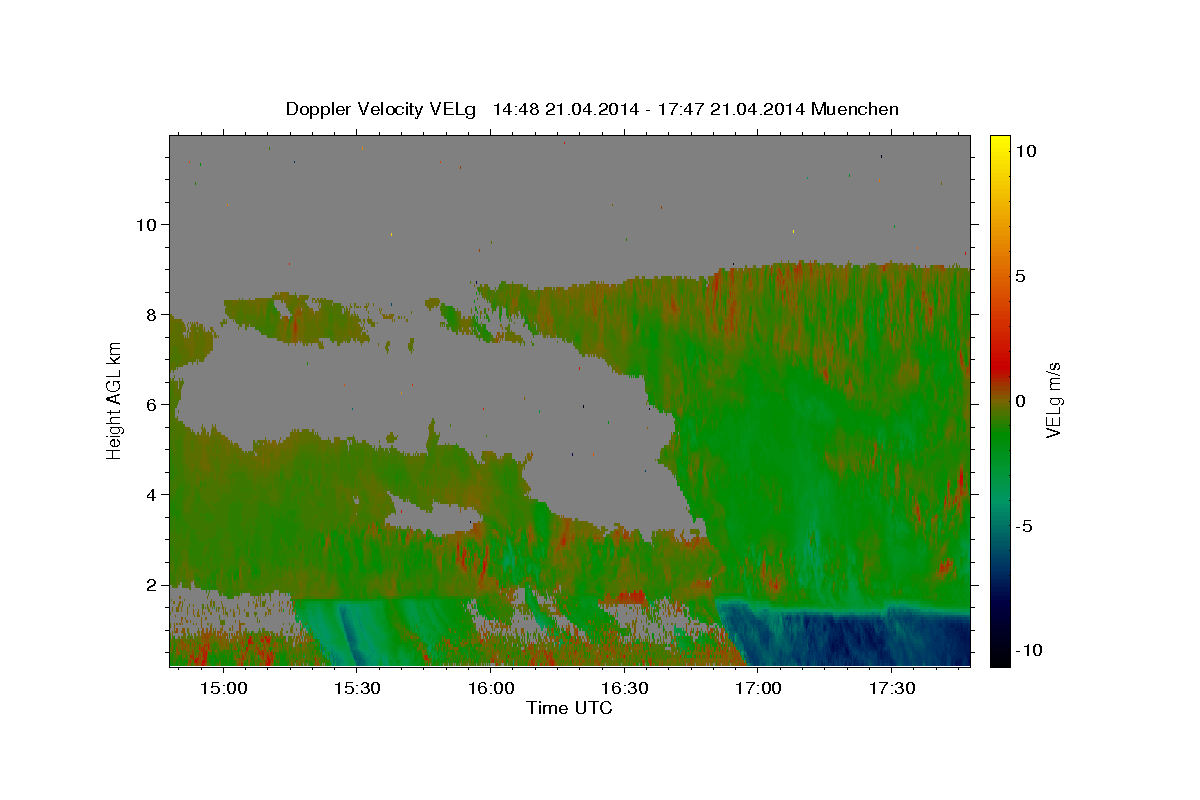Screen dimensions: 1200x800
Task: Click the '15:00' time axis label
Action: pyautogui.click(x=224, y=689)
